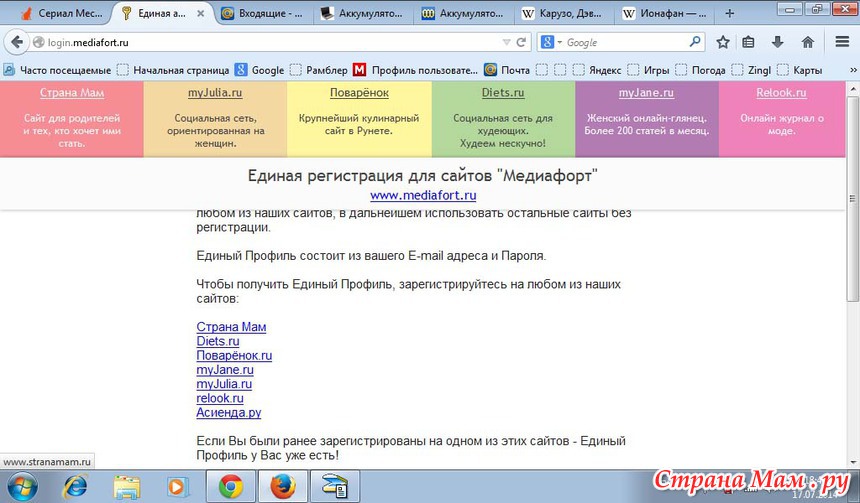This screenshot has width=860, height=503.
Task: Open the Карты bookmark
Action: pos(800,70)
